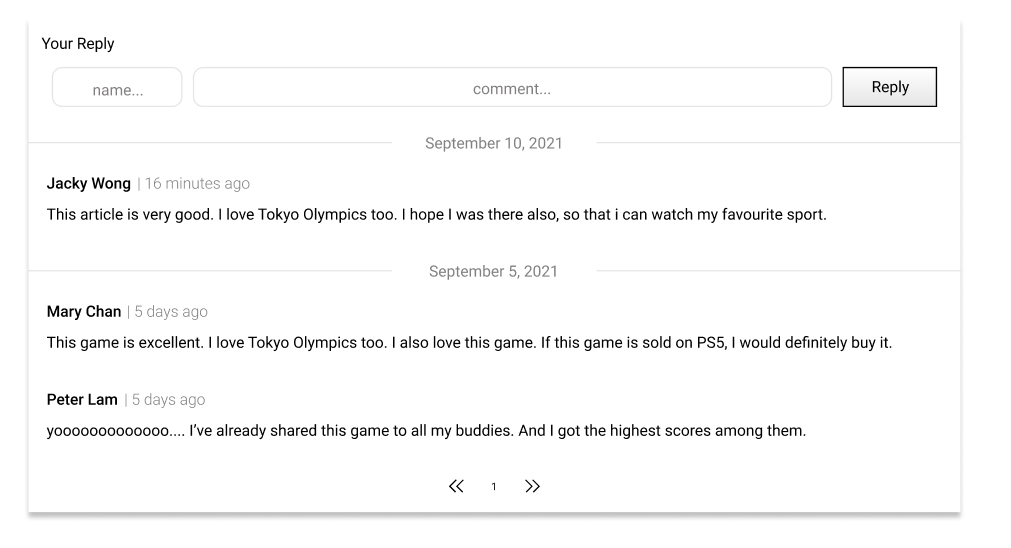Go to the next comments page
The height and width of the screenshot is (548, 1011).
click(532, 486)
